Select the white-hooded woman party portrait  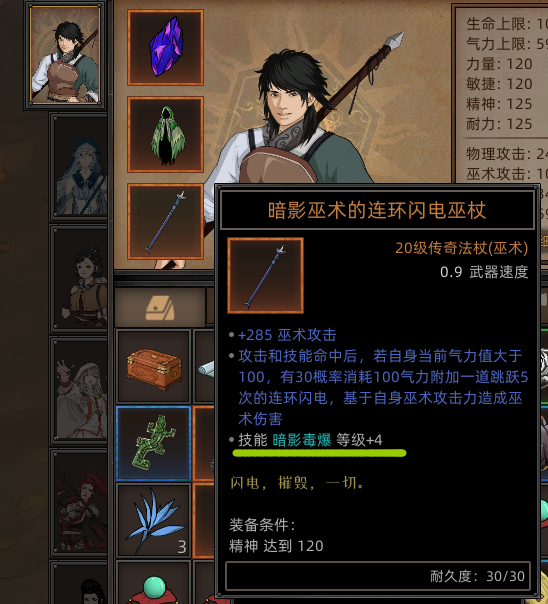(80, 389)
